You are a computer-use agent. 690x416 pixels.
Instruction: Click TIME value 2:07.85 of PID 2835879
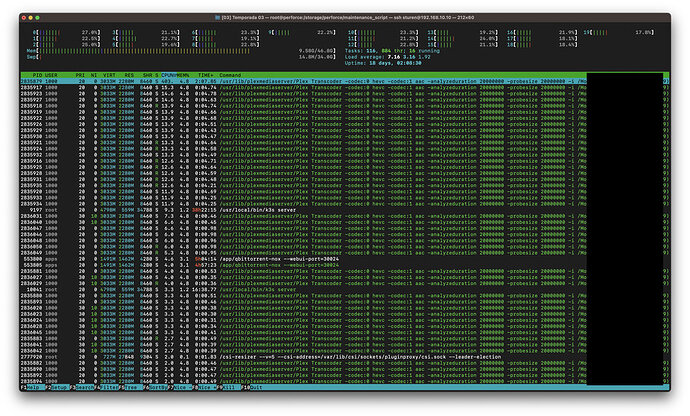206,81
